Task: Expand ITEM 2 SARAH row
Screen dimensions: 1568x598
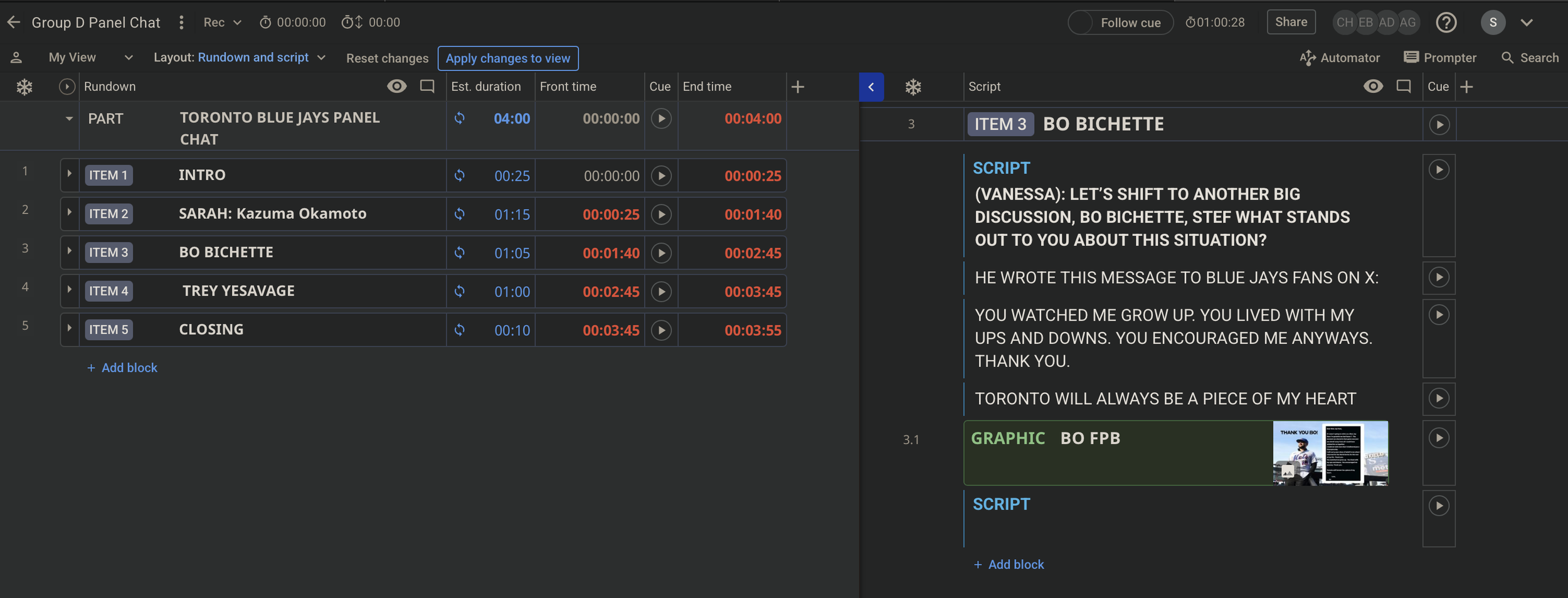Action: (69, 213)
